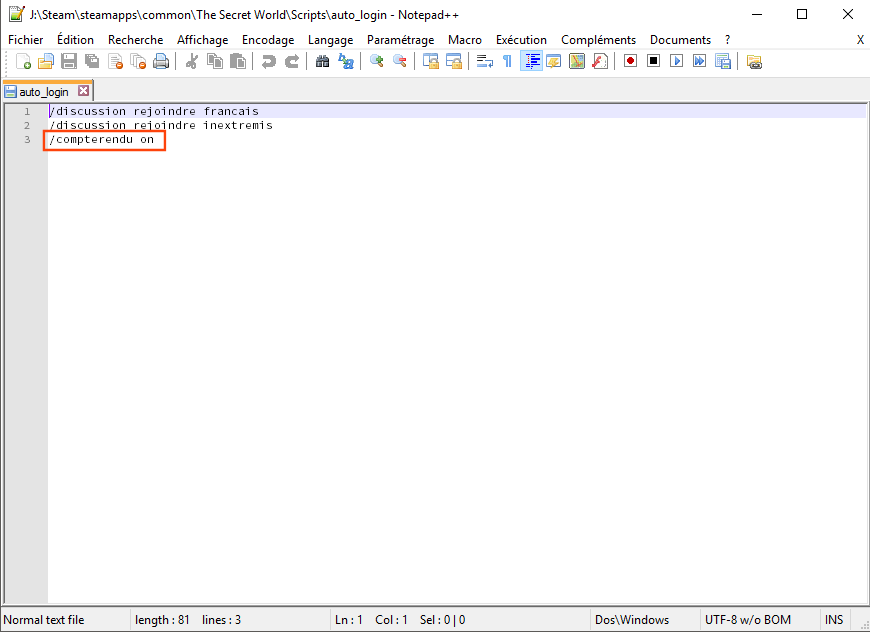
Task: Click "Dos\Windows" line-ending status entry
Action: pos(632,620)
